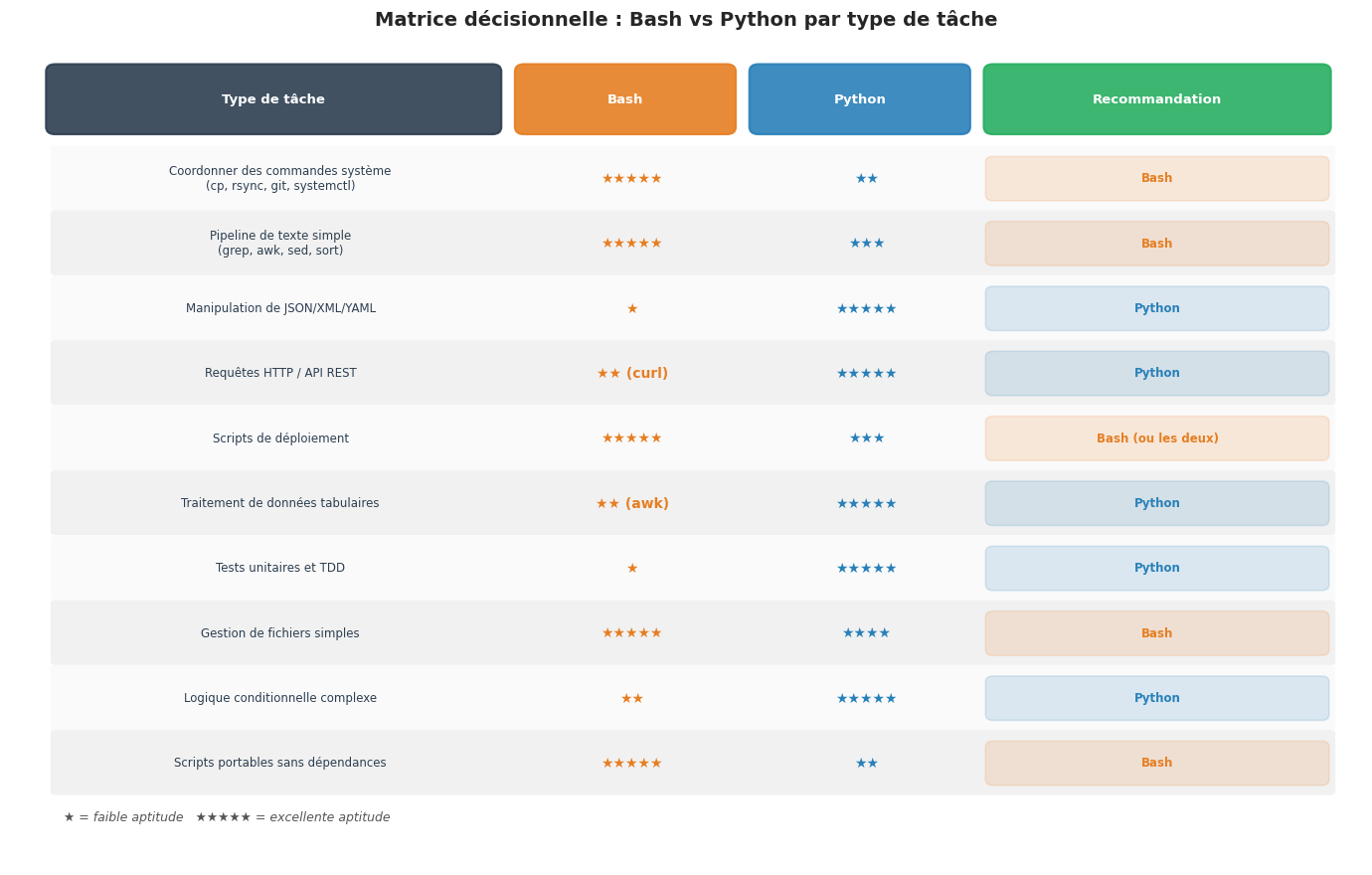Click Bash stars for 'Logique conditionnelle complexe'
Image resolution: width=1372 pixels, height=875 pixels.
click(x=632, y=699)
